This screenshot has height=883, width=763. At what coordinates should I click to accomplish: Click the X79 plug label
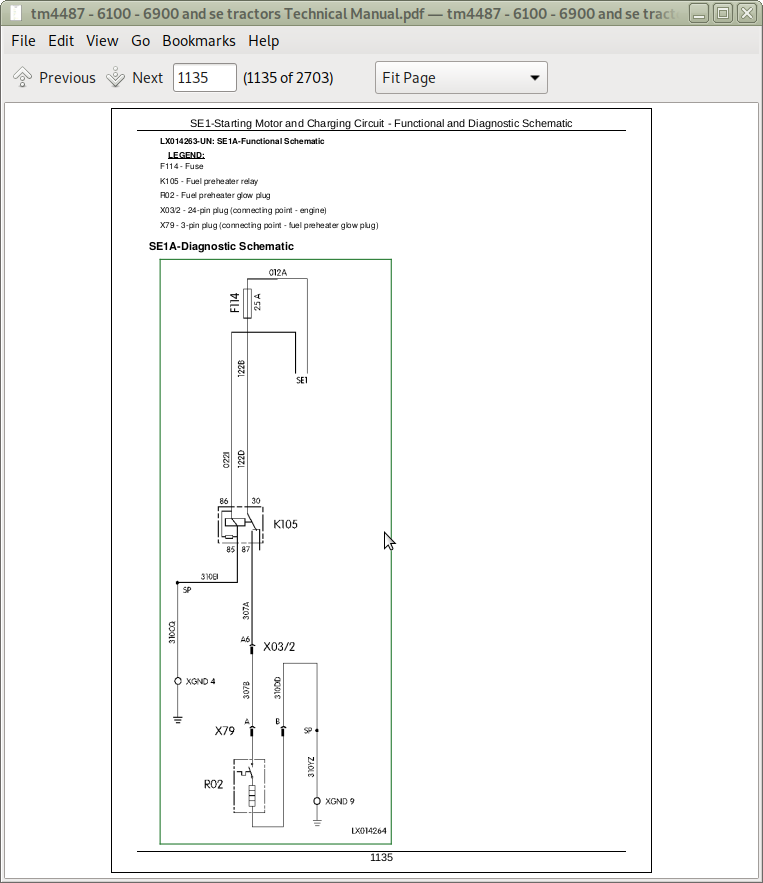click(225, 731)
